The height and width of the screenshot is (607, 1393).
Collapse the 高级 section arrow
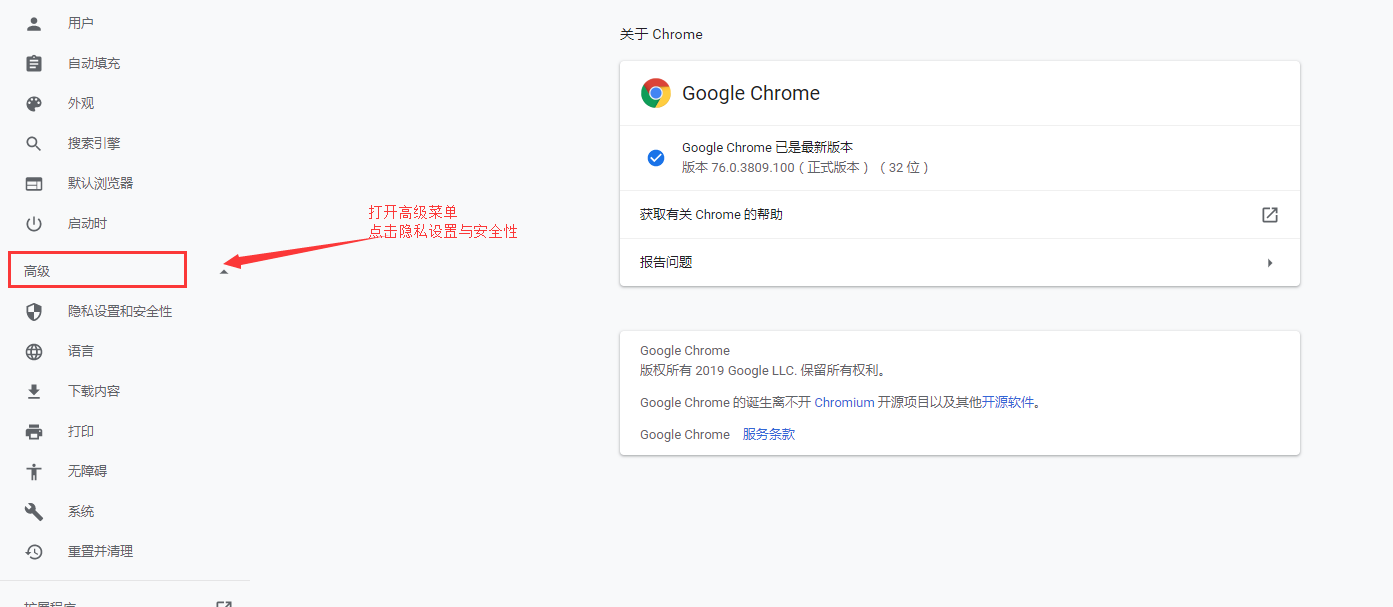[224, 271]
